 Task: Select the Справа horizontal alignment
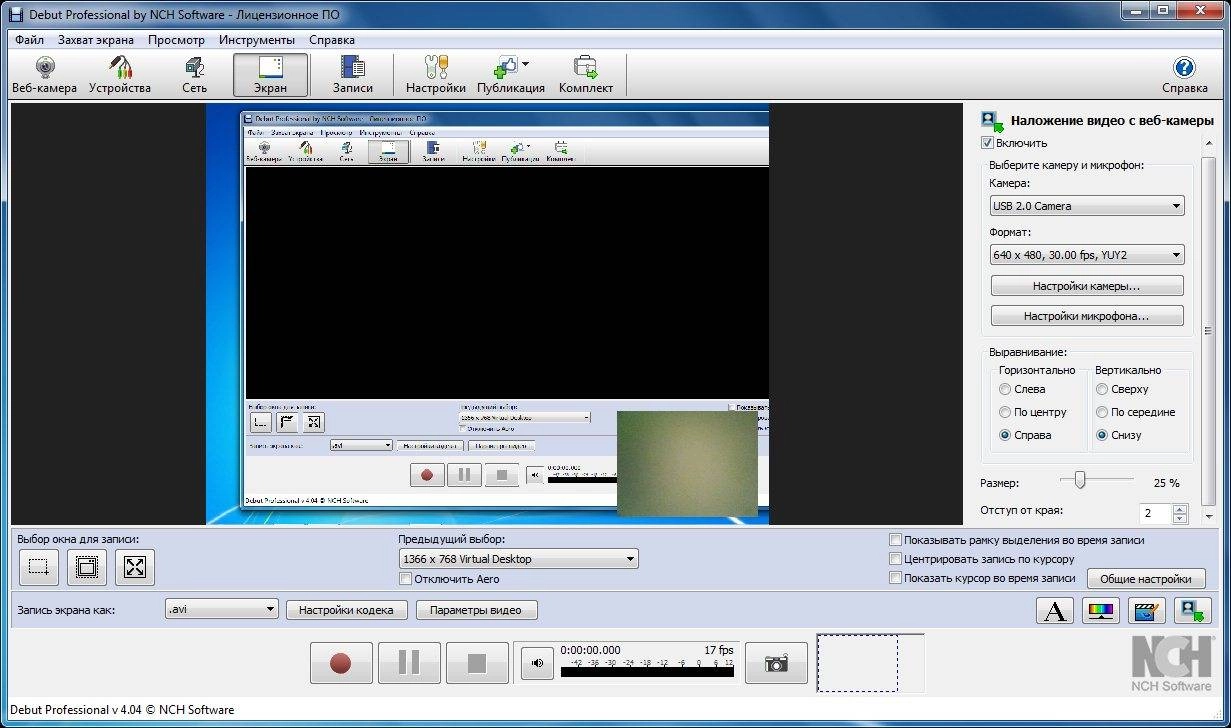pos(1005,435)
